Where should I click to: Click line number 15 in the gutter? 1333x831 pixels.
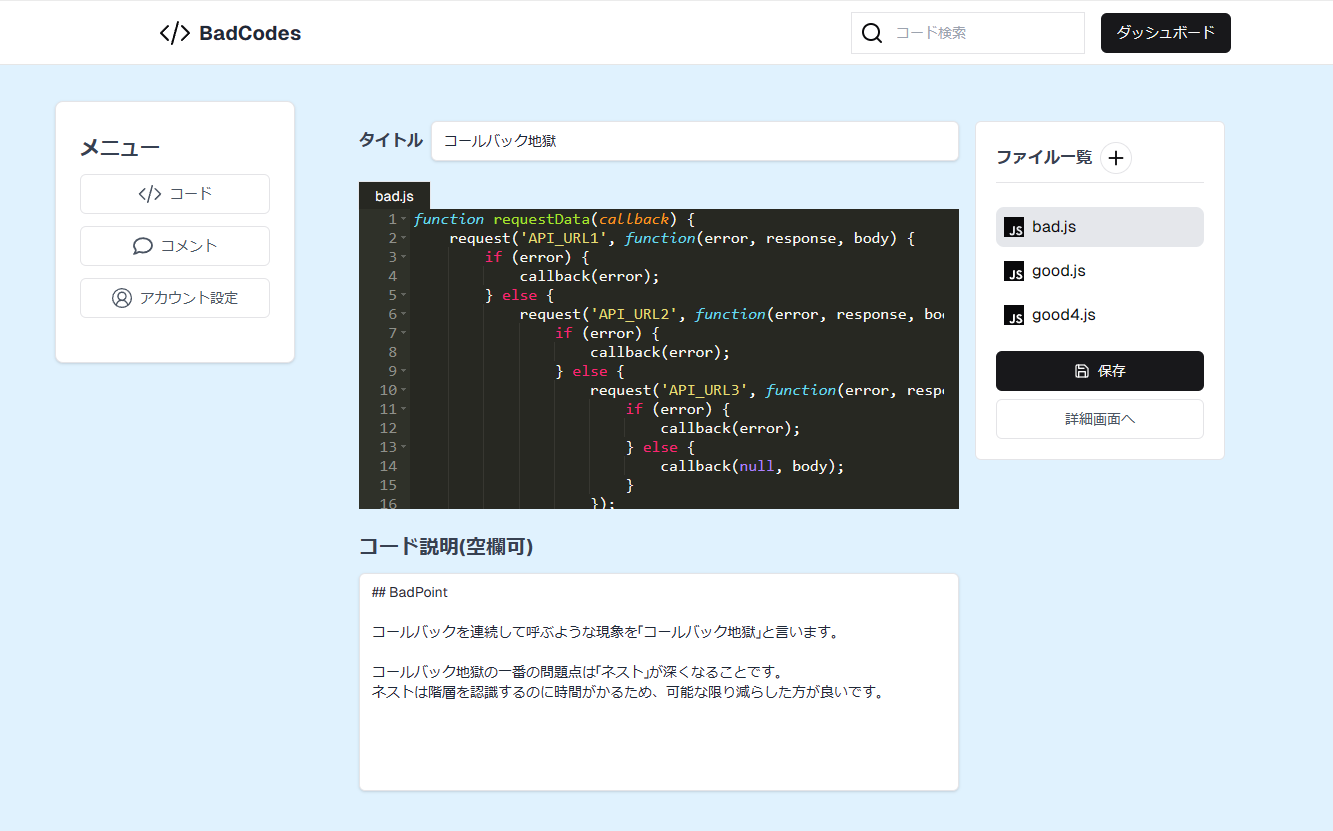[x=388, y=485]
